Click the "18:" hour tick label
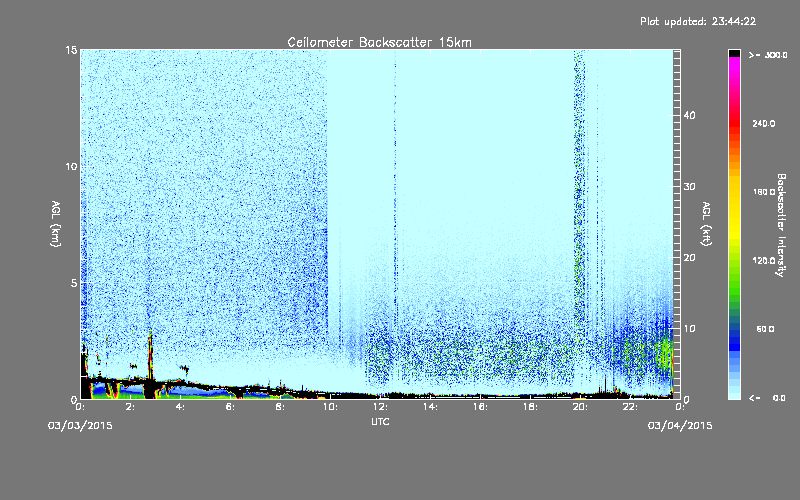This screenshot has height=500, width=800. tap(530, 407)
